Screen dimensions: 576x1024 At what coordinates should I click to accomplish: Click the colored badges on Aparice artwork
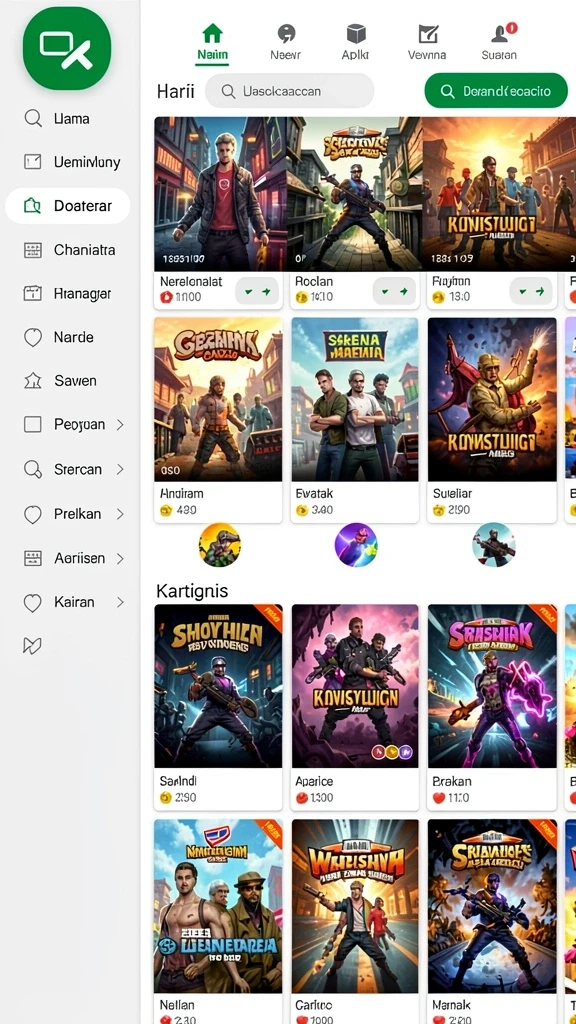[x=392, y=752]
